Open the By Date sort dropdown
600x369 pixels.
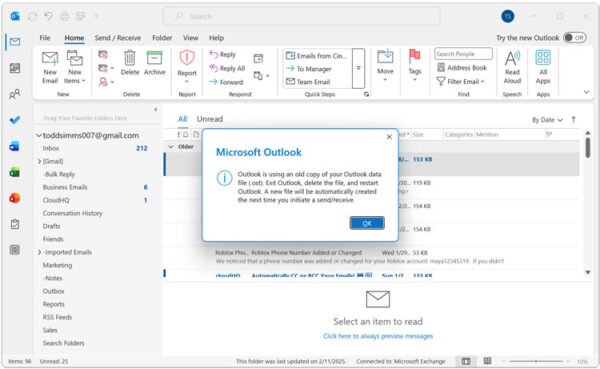pyautogui.click(x=547, y=120)
